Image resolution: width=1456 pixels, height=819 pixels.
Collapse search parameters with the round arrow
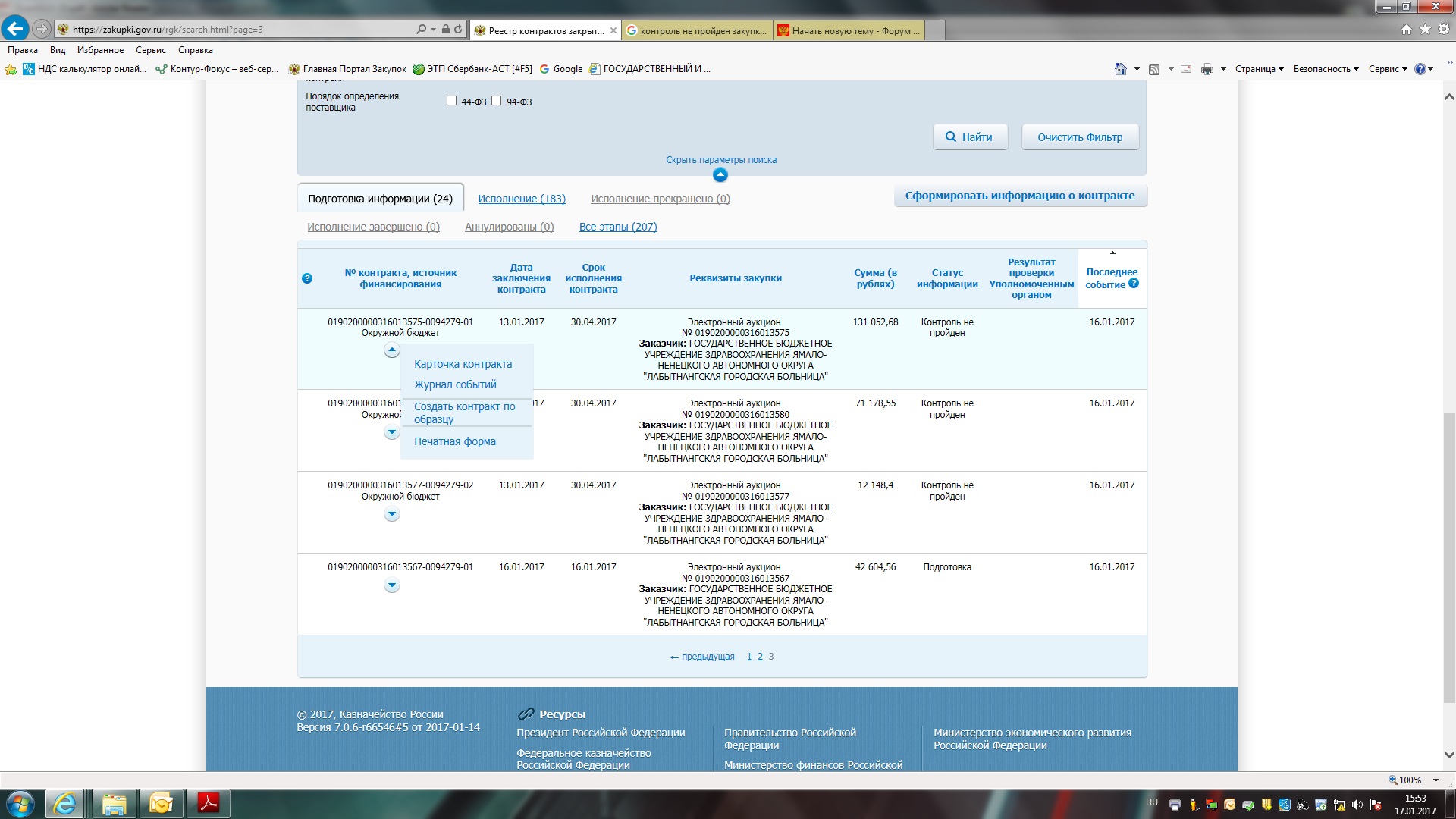(x=720, y=175)
